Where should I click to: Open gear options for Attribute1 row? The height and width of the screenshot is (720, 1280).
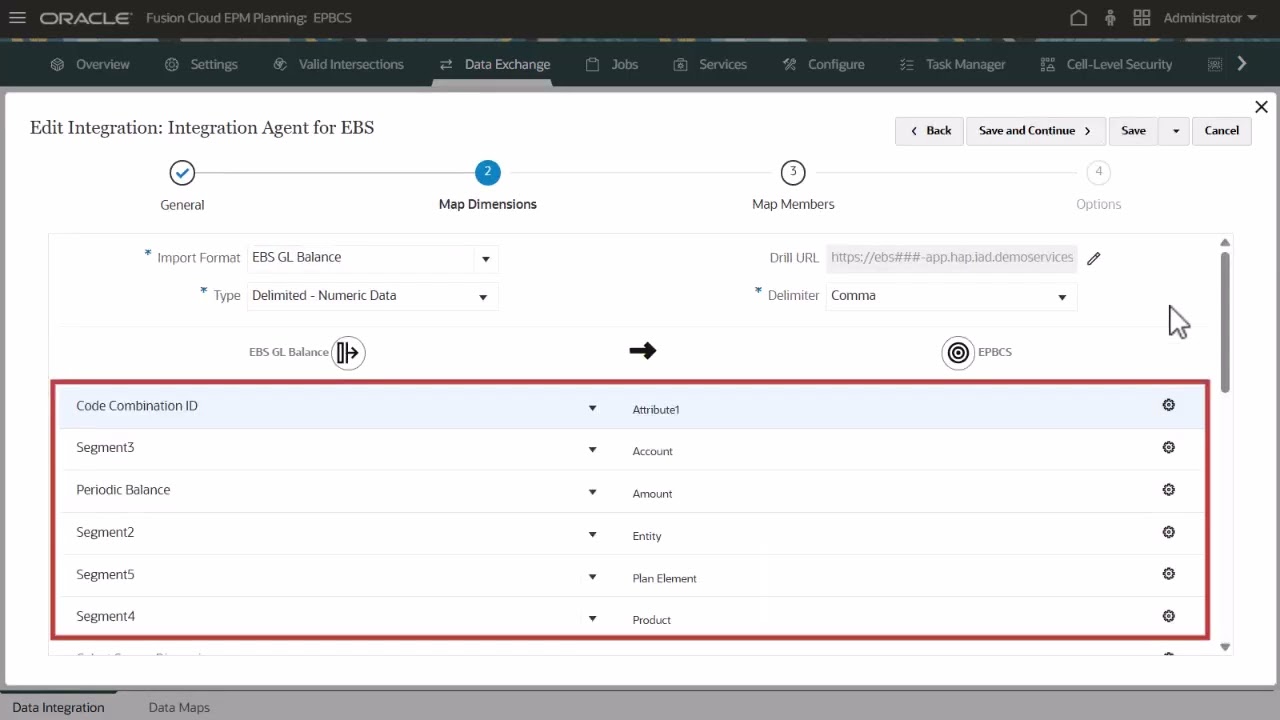coord(1168,405)
